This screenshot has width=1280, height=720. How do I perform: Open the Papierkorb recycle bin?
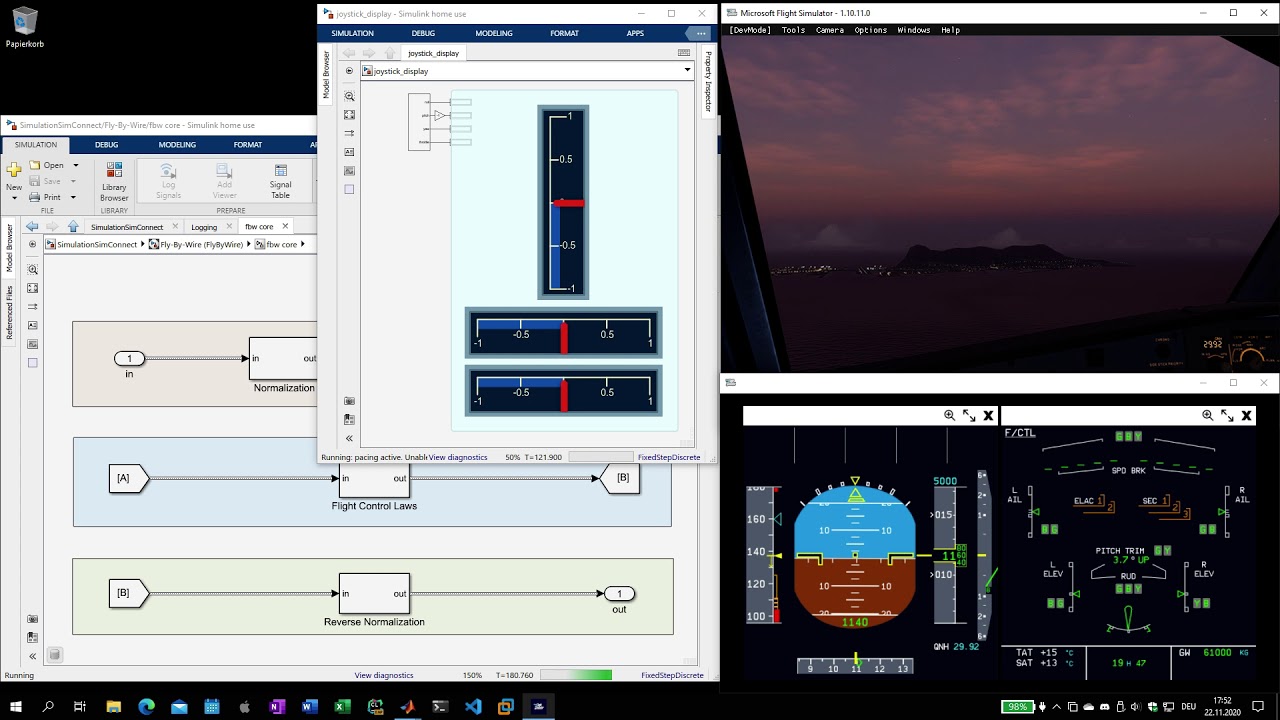click(x=24, y=28)
